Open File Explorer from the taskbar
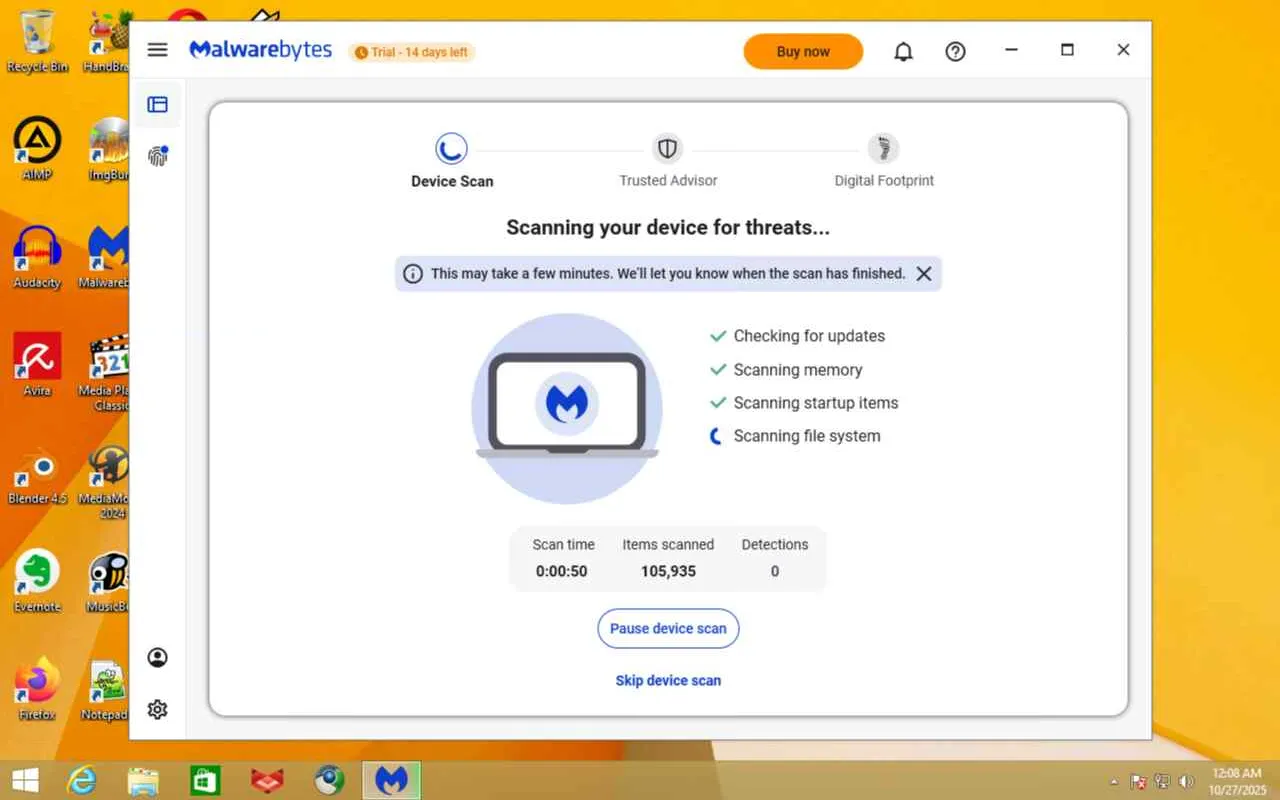The image size is (1280, 800). (143, 780)
